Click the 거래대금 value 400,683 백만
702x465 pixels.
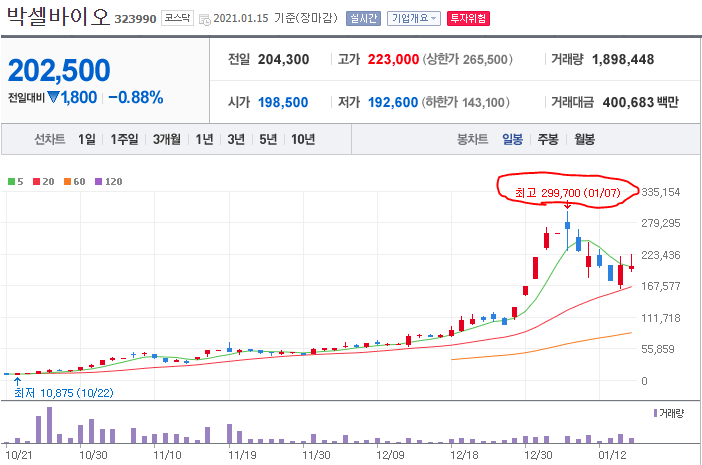[x=640, y=102]
